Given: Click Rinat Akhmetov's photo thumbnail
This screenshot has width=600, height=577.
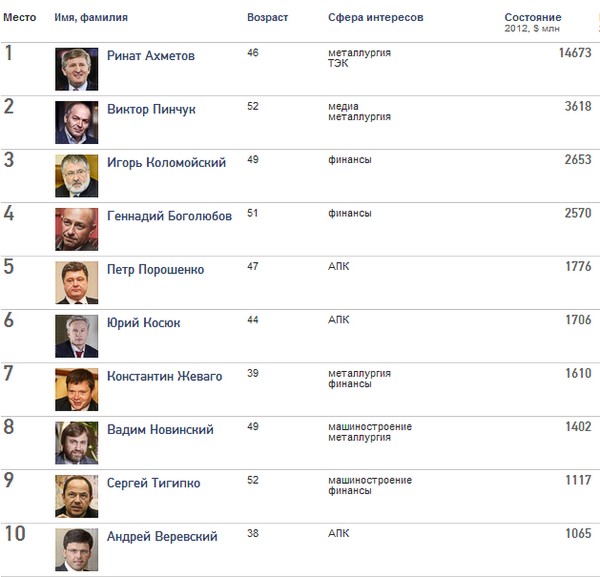Looking at the screenshot, I should click(x=76, y=69).
